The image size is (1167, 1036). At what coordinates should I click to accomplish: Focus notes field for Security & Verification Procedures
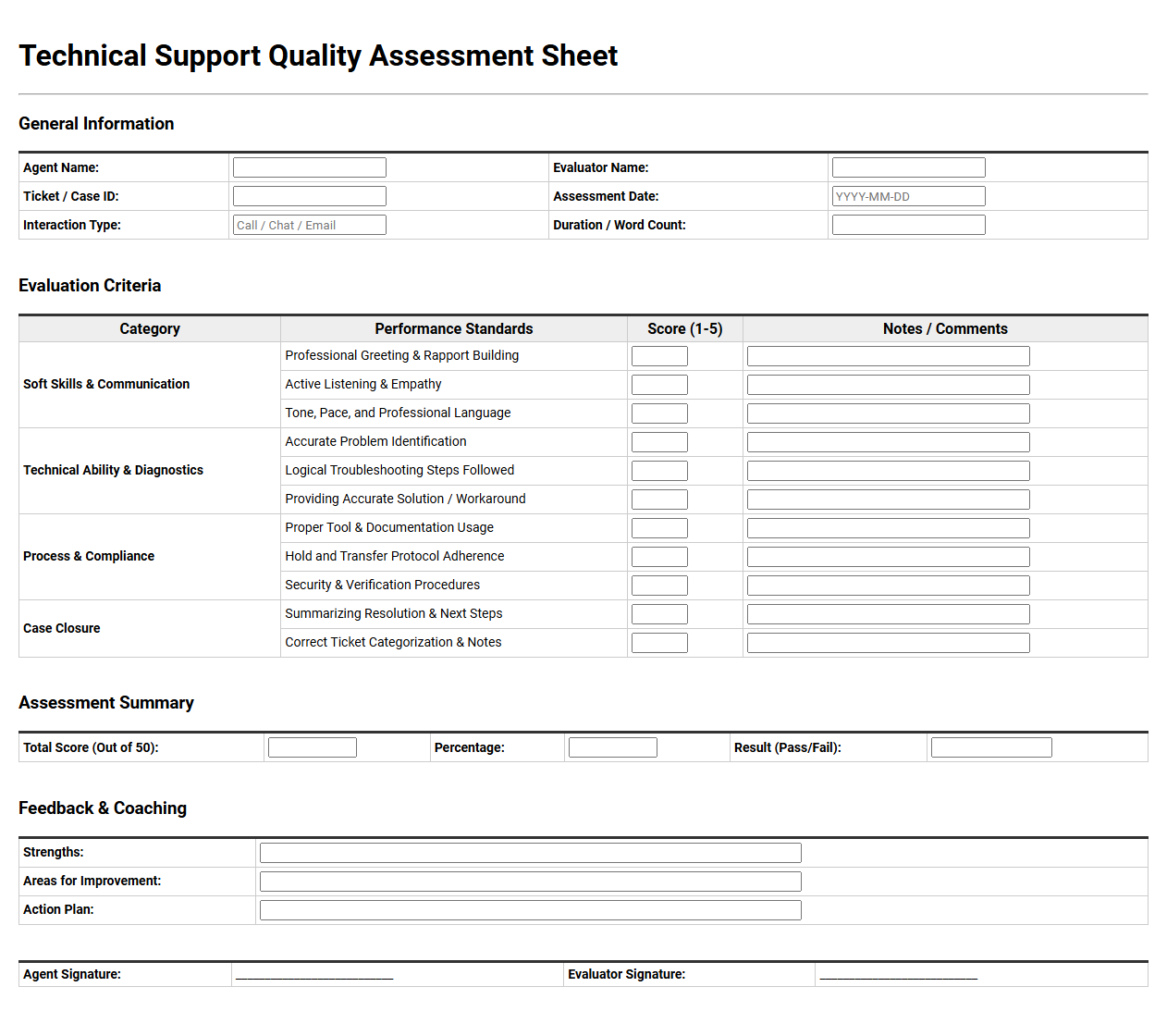point(889,586)
